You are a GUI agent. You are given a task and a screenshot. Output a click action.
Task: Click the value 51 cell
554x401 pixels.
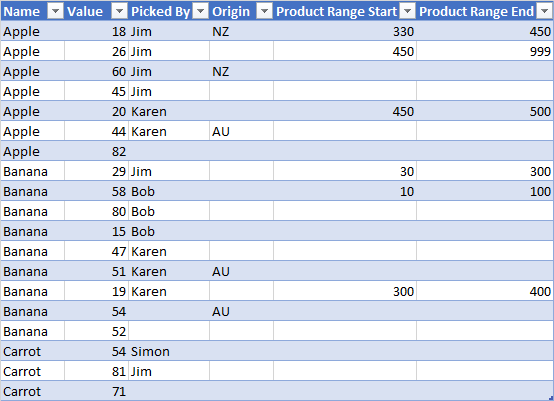point(96,271)
